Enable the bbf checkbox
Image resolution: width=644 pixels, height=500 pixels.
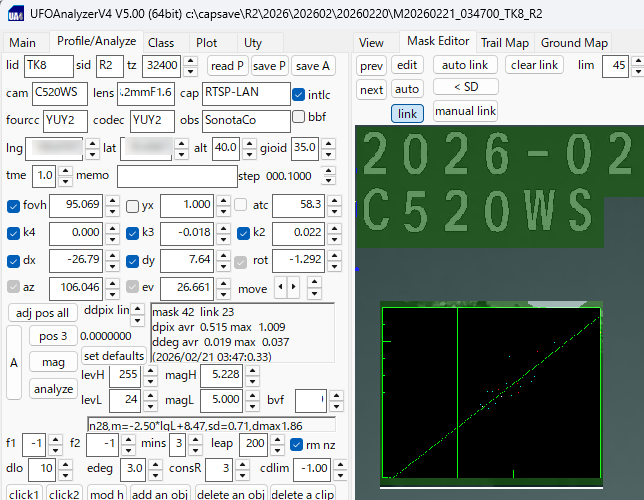[299, 117]
